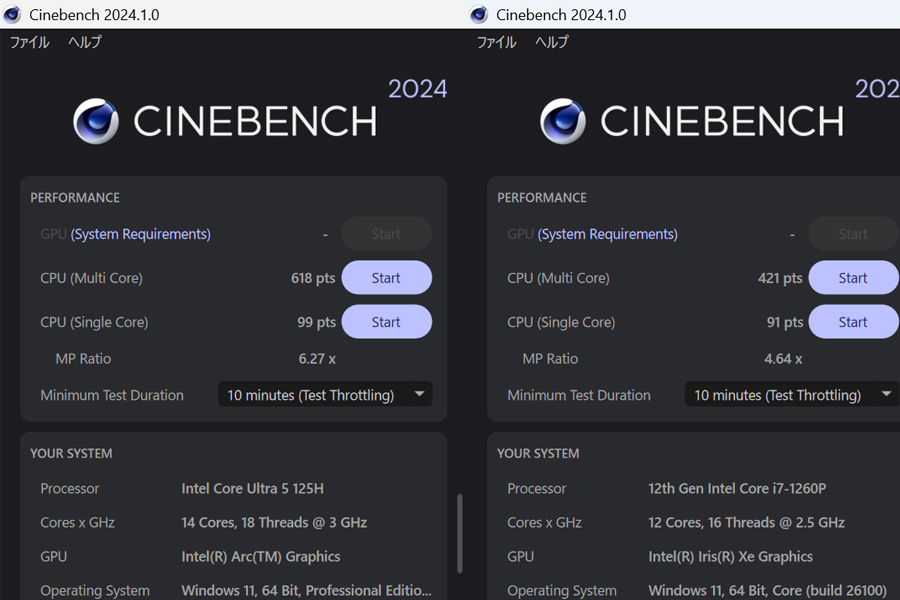Image resolution: width=900 pixels, height=600 pixels.
Task: Click 14 Cores, 18 Threads @ 3 GHz
Action: pyautogui.click(x=274, y=522)
